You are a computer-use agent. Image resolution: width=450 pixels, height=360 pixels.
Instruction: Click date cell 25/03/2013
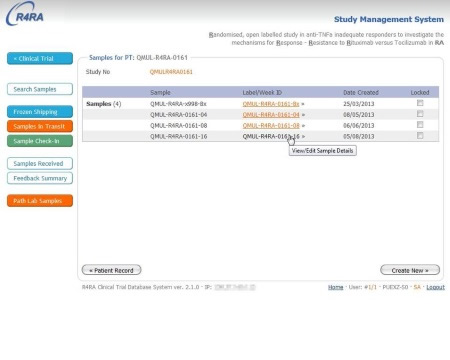[359, 104]
